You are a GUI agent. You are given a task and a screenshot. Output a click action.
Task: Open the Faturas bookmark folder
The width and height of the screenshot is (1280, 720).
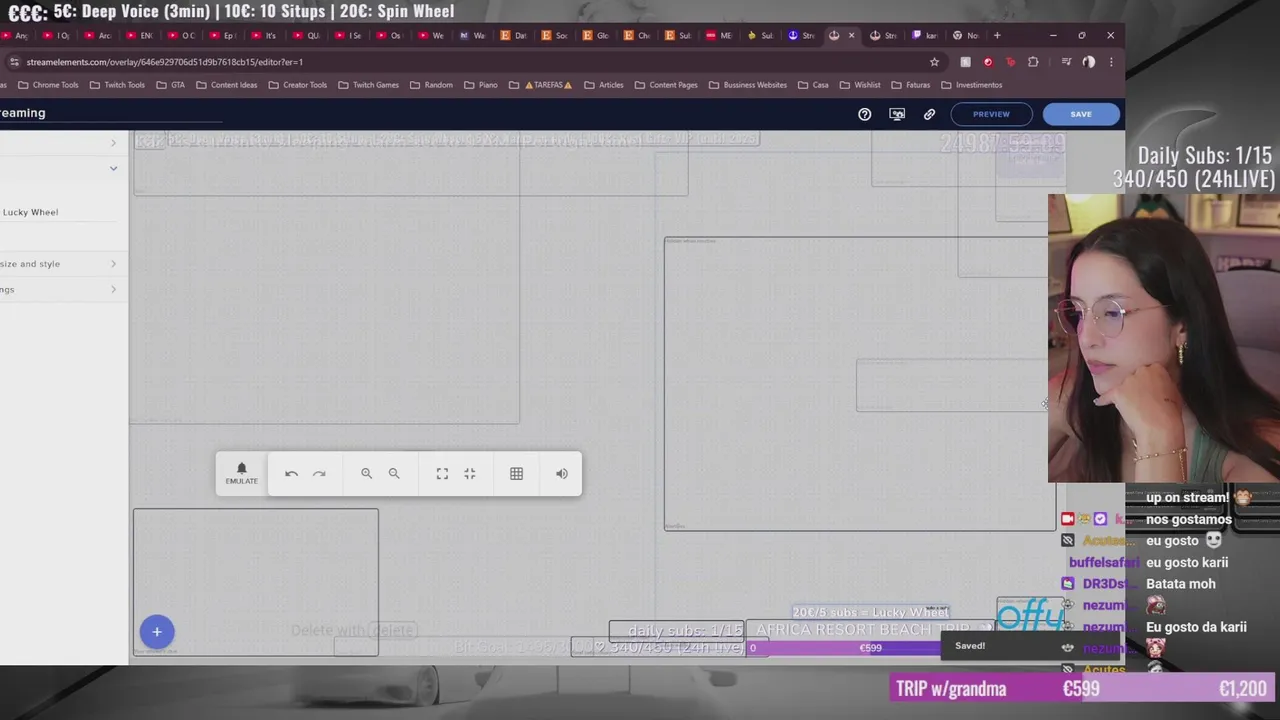tap(910, 85)
